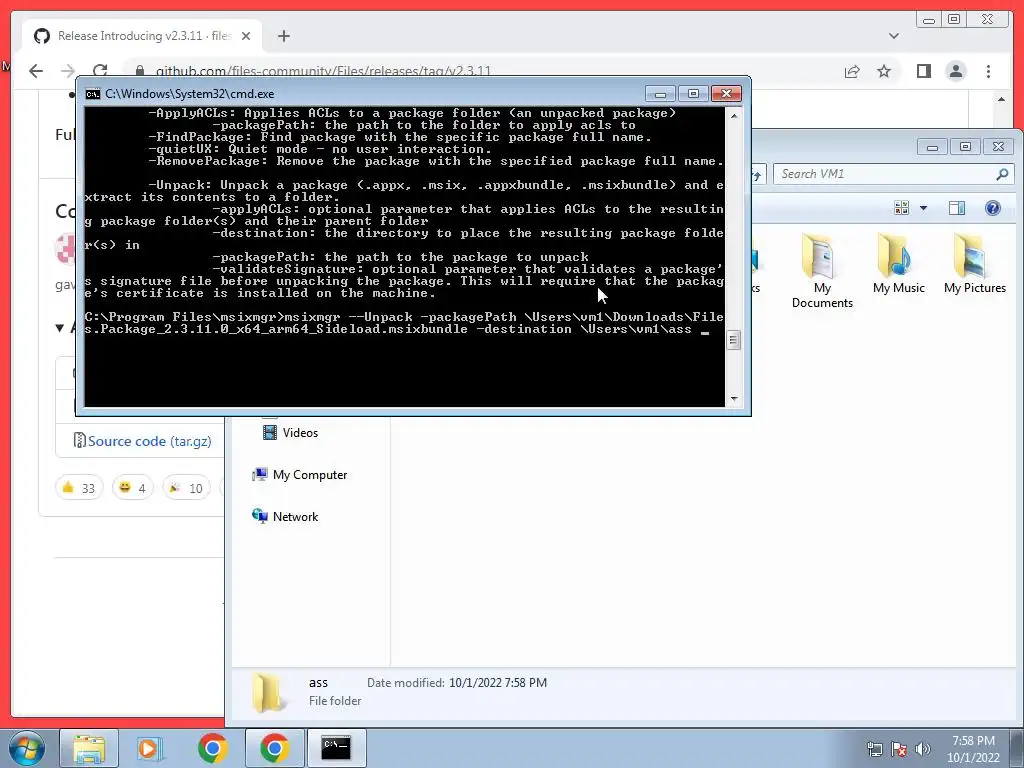Click Date modified 10/1/2022 7:58 PM value

(x=498, y=682)
